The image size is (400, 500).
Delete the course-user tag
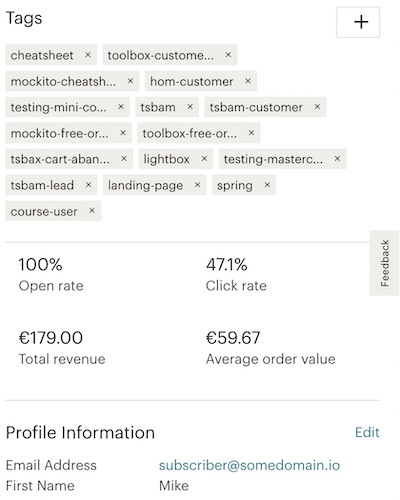92,211
